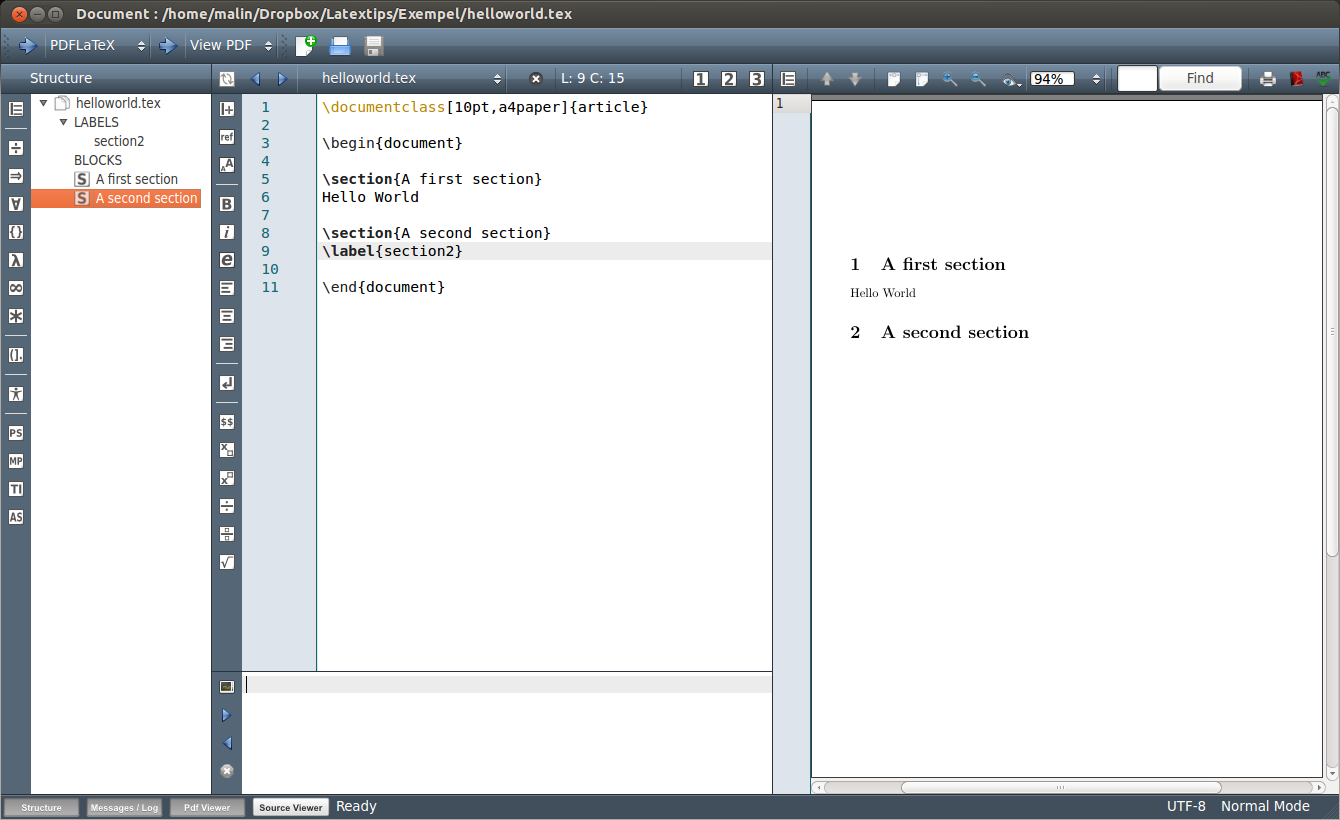Open the PDFLaTeX compiler dropdown
The height and width of the screenshot is (820, 1340).
click(98, 45)
